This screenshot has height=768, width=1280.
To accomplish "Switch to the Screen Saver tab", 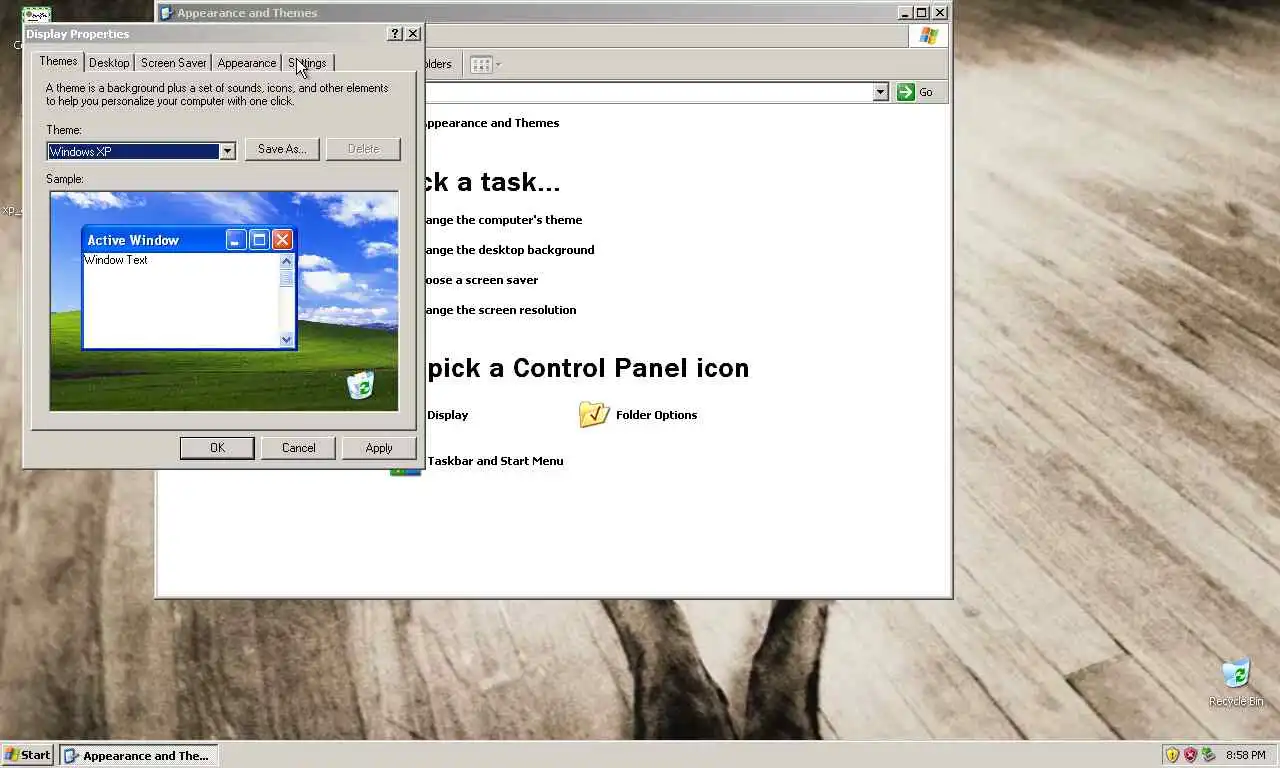I will click(173, 63).
